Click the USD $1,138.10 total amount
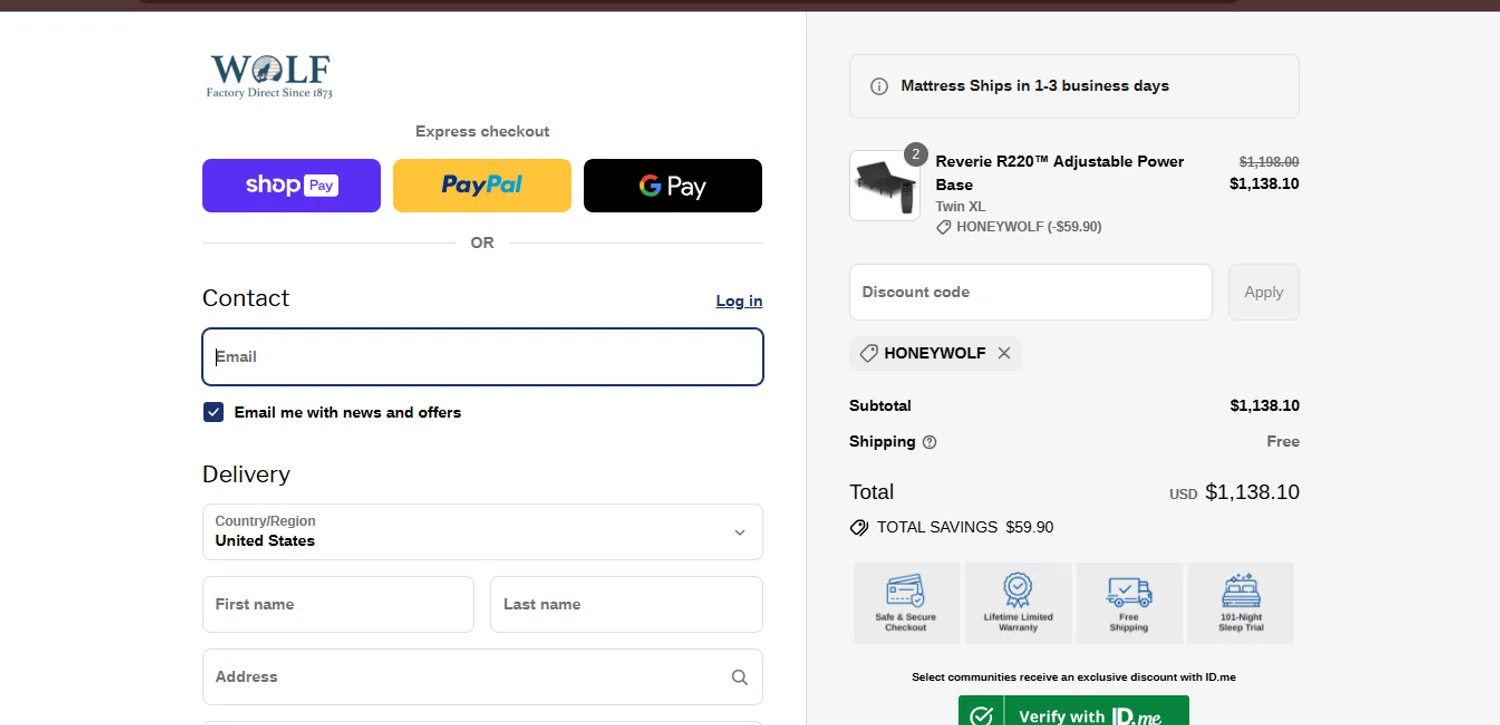The width and height of the screenshot is (1500, 725). click(x=1234, y=492)
